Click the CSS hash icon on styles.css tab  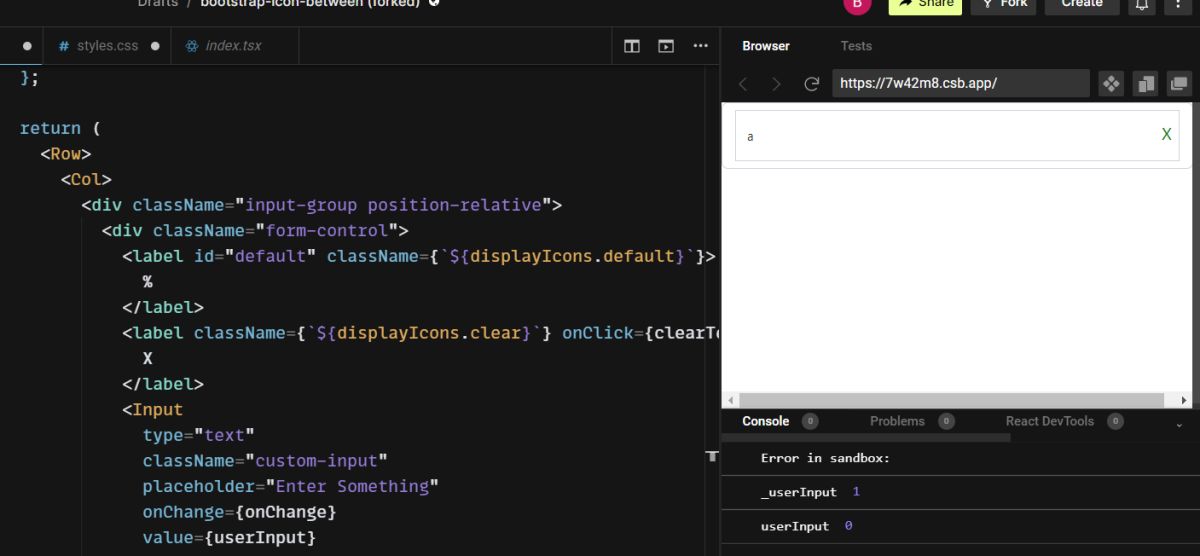64,46
